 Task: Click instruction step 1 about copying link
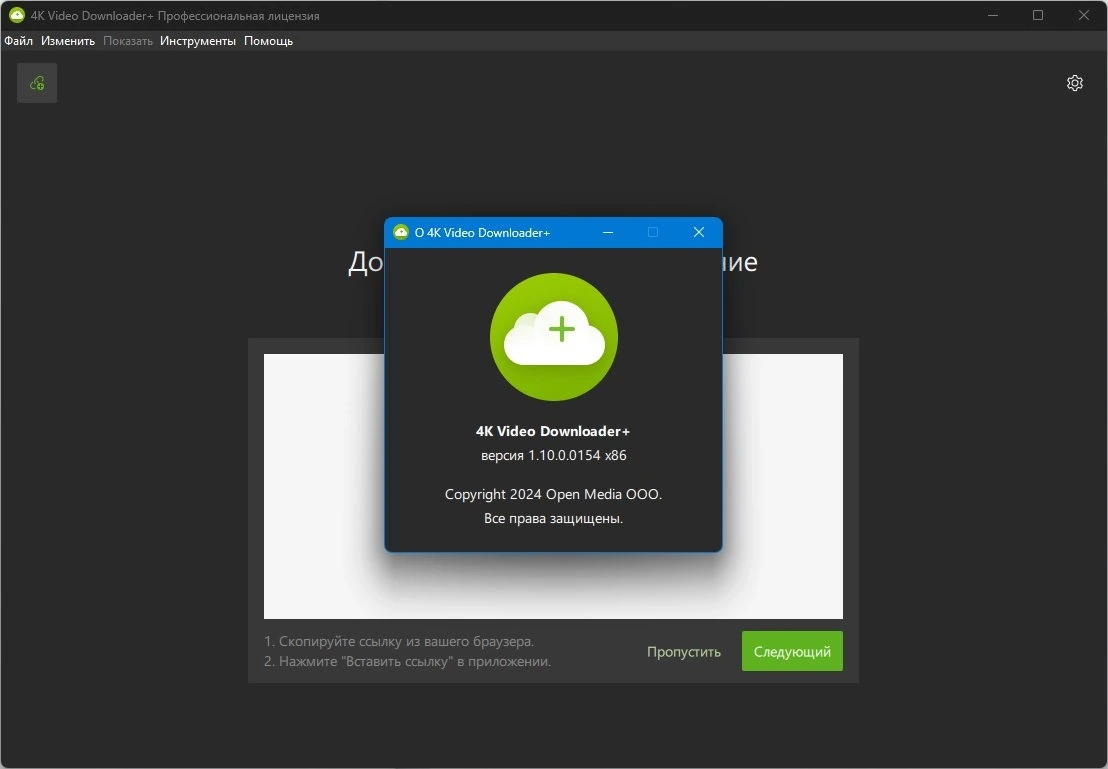click(399, 641)
